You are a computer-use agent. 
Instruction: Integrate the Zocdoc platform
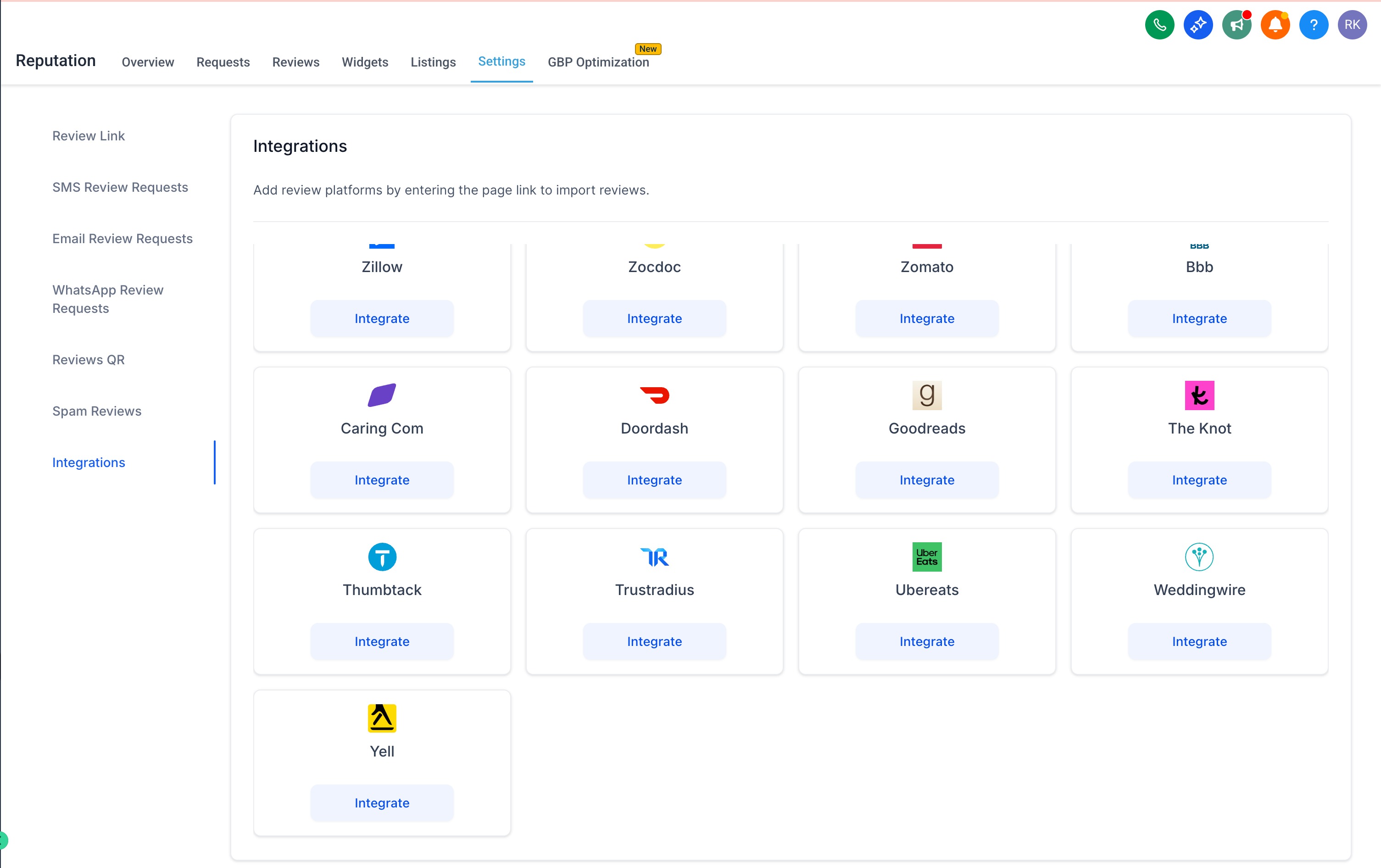pyautogui.click(x=654, y=318)
